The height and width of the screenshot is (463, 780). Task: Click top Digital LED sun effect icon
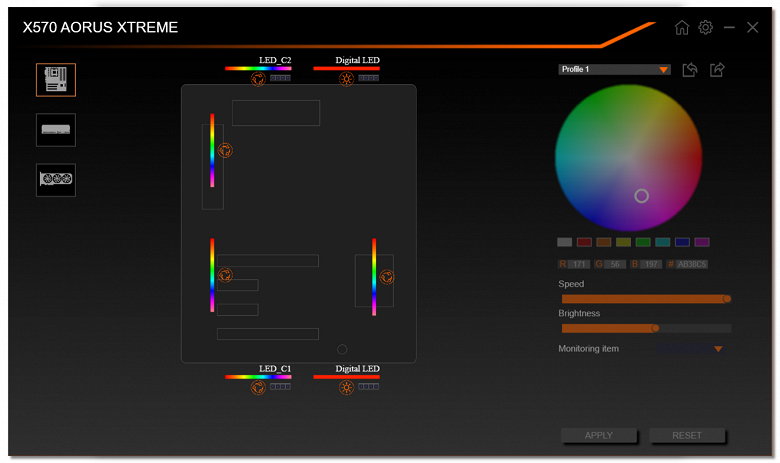pos(346,79)
